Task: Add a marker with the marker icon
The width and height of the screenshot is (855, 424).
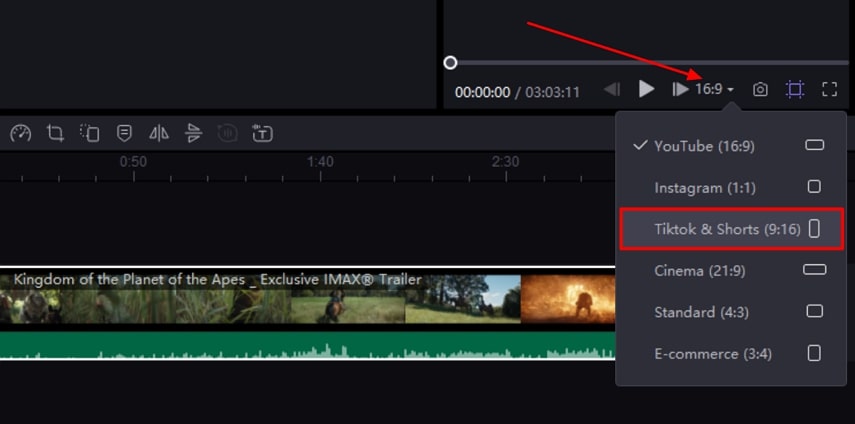Action: point(124,133)
